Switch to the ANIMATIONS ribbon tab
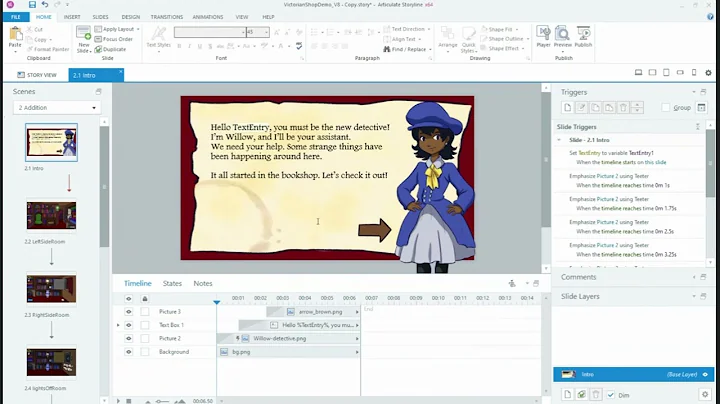 208,17
